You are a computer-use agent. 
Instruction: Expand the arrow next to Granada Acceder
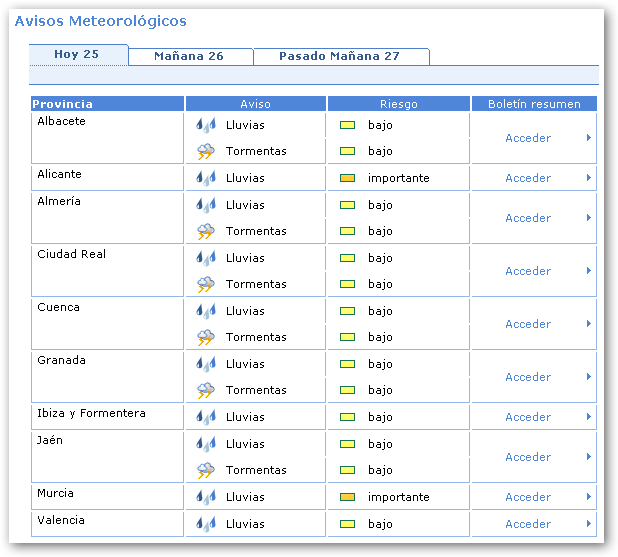(589, 377)
